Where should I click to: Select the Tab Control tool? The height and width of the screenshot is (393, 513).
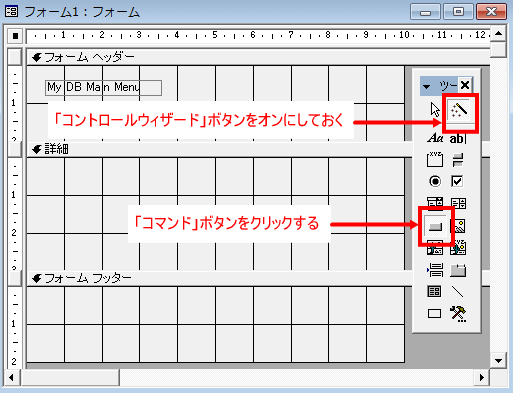pos(458,270)
